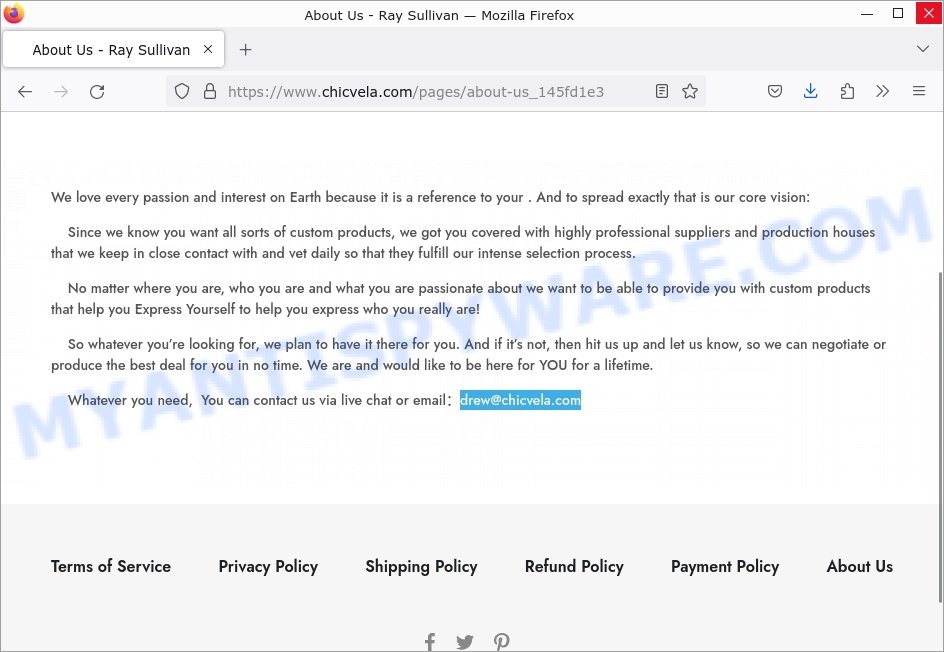
Task: Open tracking protection shield info
Action: click(x=182, y=92)
